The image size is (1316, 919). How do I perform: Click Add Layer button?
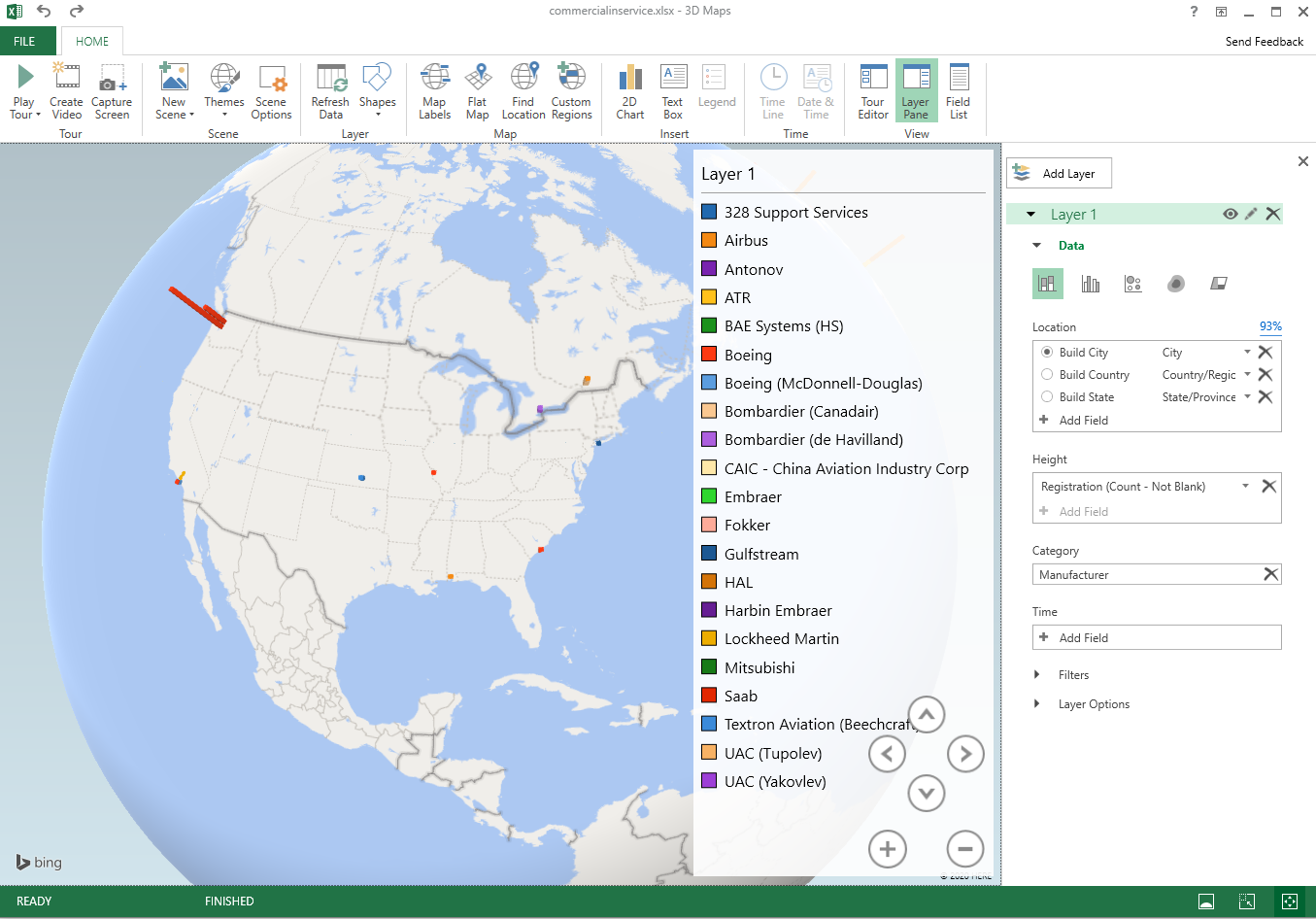(x=1059, y=173)
